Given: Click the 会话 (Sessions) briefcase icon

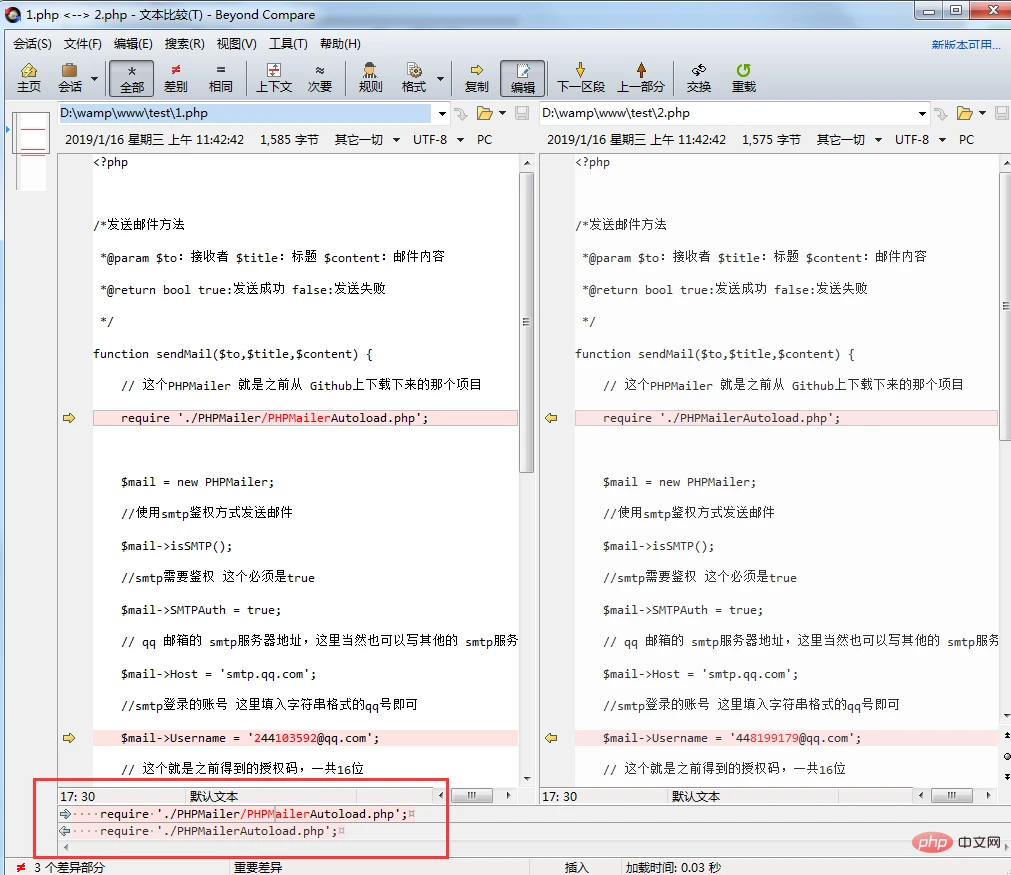Looking at the screenshot, I should point(70,78).
